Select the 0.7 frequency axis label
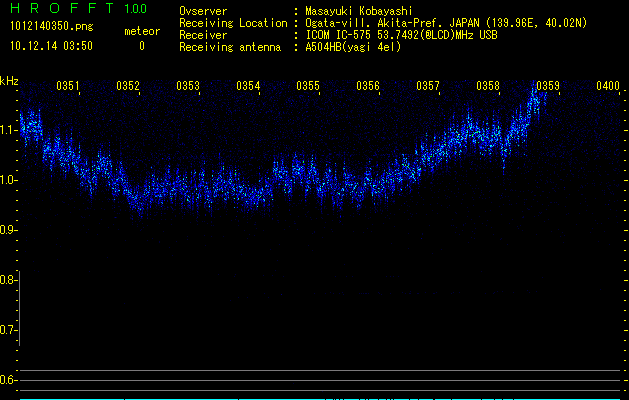The image size is (629, 400). click(x=8, y=329)
